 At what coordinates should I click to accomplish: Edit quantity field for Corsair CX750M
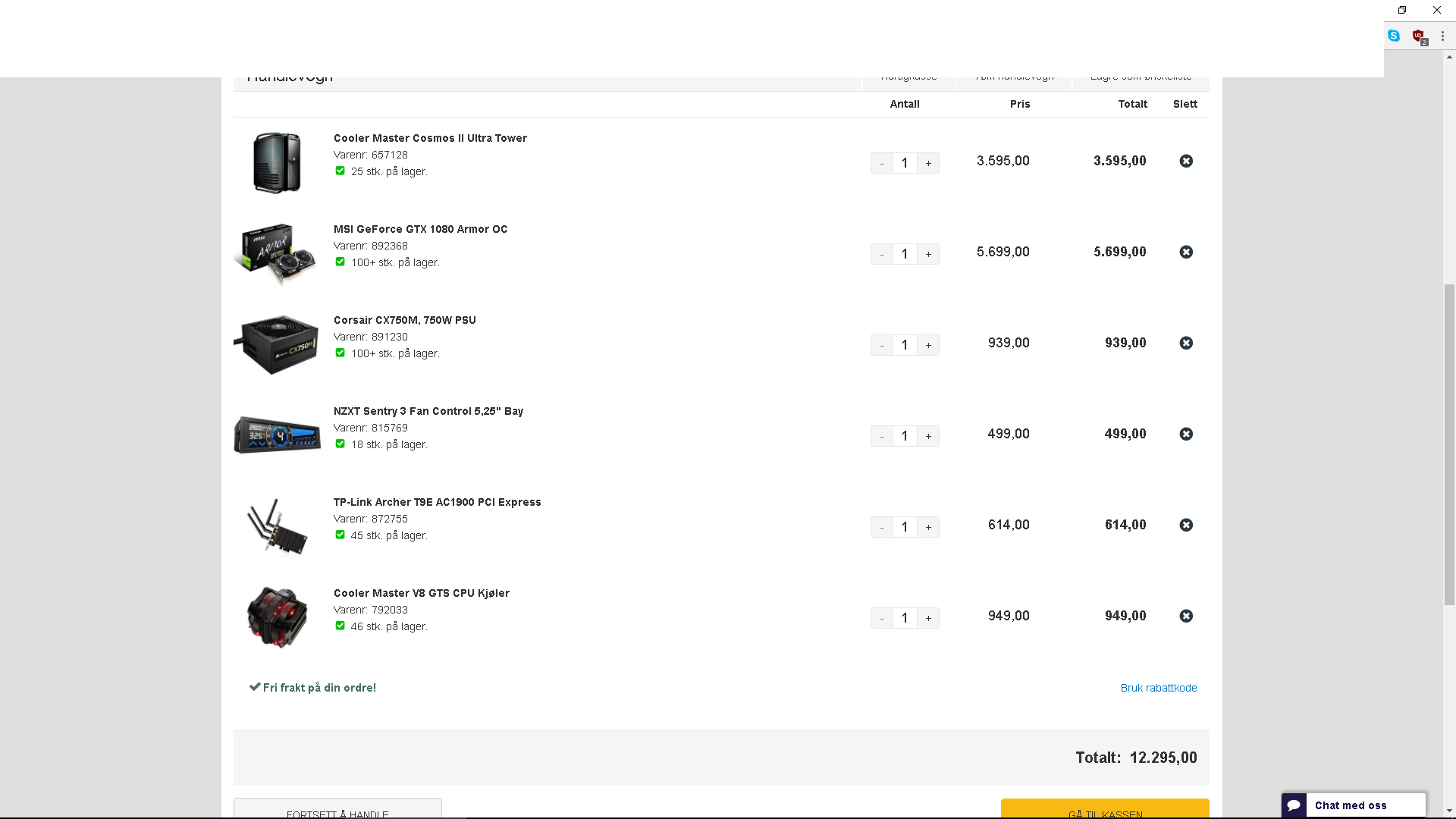[905, 345]
